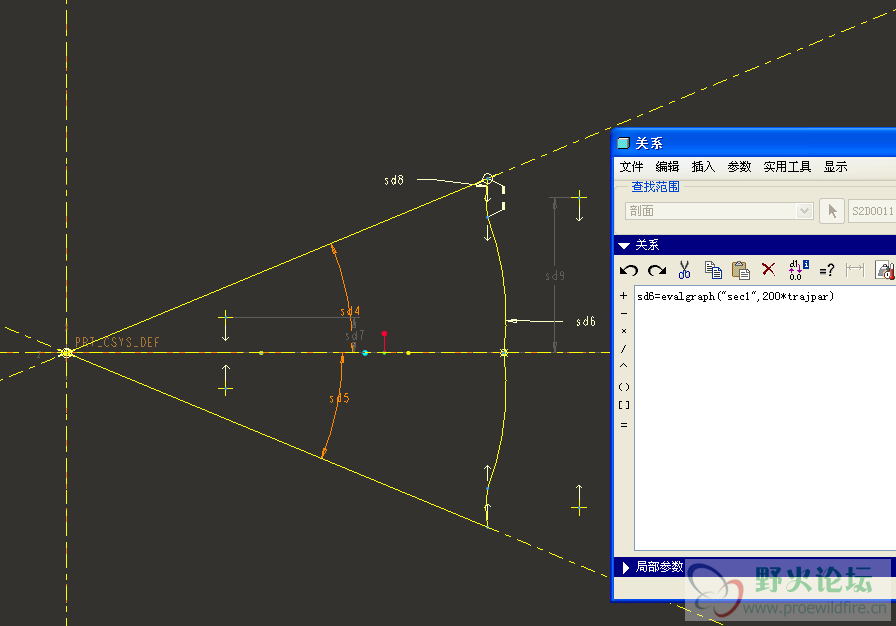Screen dimensions: 896x626
Task: Click the S2D0011 name field
Action: pyautogui.click(x=871, y=211)
